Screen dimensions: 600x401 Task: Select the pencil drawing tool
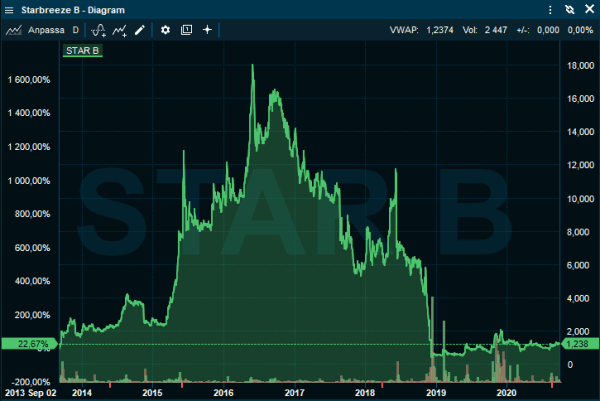pyautogui.click(x=140, y=30)
